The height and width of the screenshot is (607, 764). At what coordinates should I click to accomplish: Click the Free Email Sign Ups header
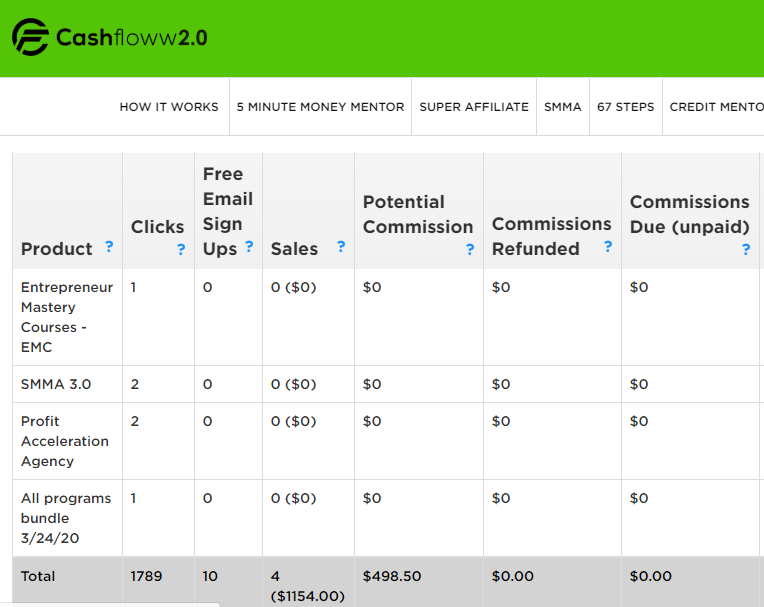click(228, 211)
